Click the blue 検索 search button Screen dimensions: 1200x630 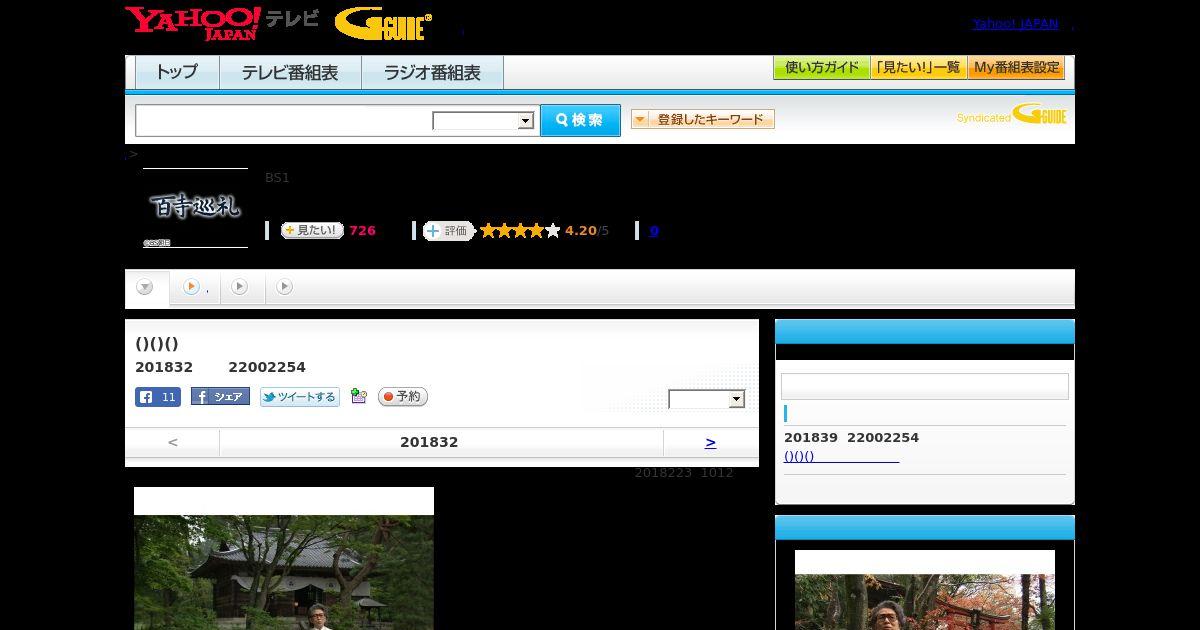pos(580,120)
